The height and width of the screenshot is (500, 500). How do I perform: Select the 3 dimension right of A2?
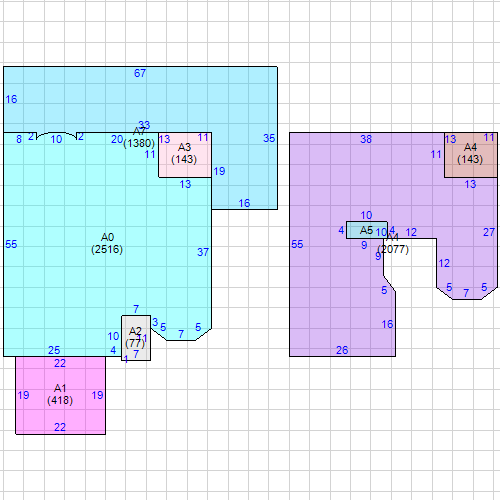pyautogui.click(x=155, y=322)
